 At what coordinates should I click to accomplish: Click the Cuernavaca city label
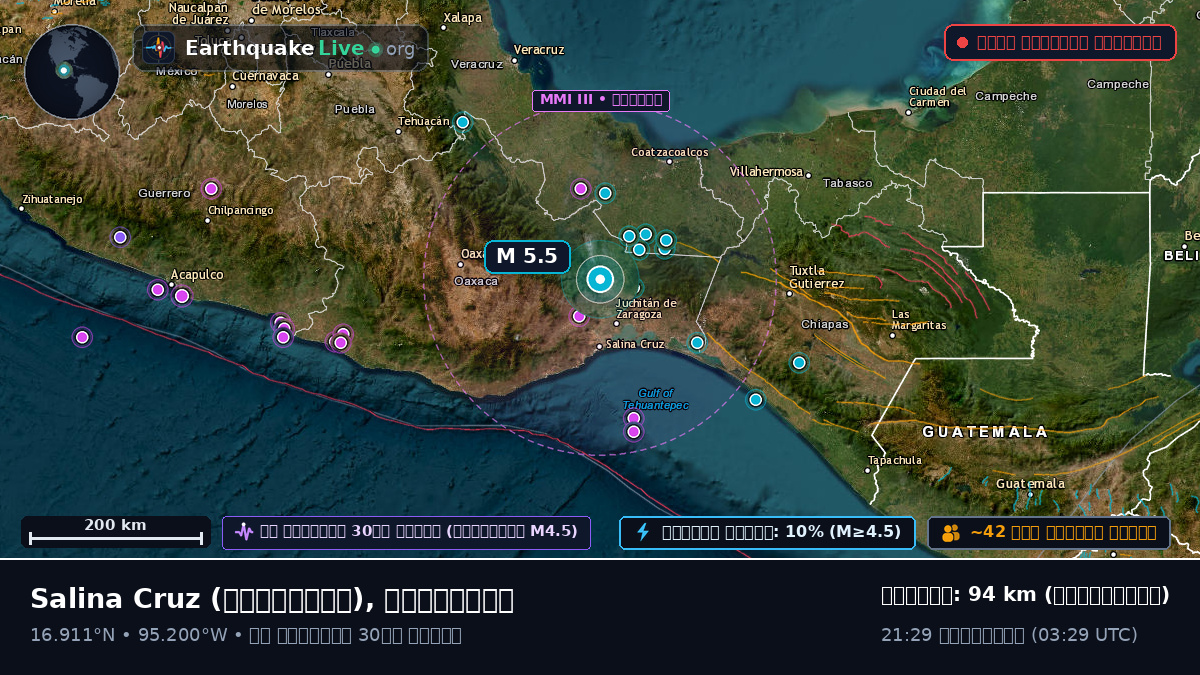pyautogui.click(x=266, y=76)
